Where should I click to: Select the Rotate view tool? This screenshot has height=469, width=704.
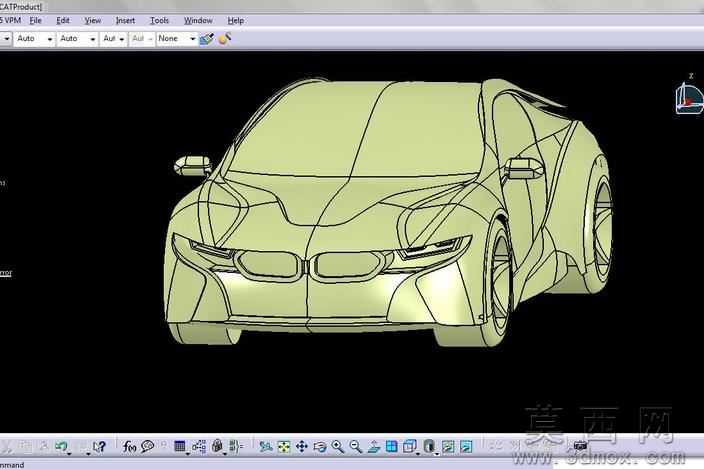pos(320,447)
